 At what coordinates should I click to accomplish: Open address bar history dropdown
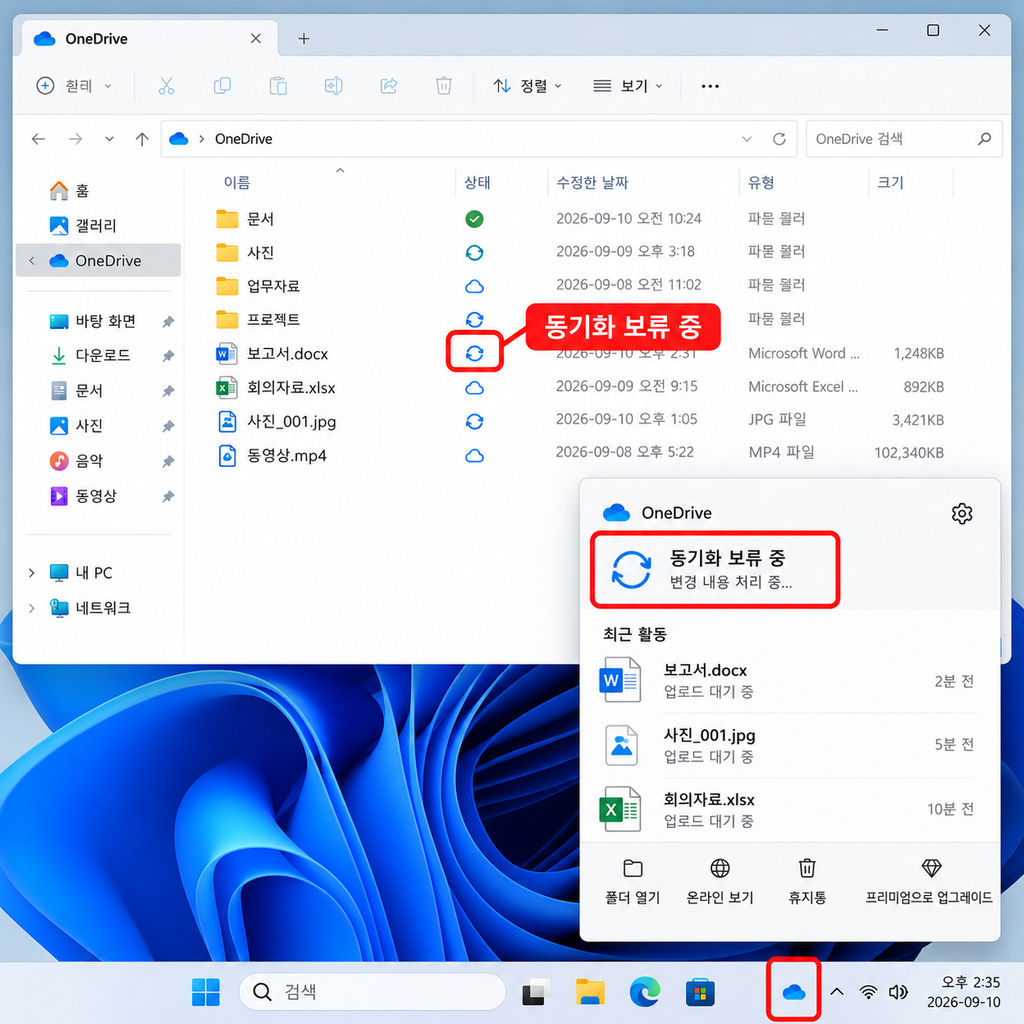point(746,139)
